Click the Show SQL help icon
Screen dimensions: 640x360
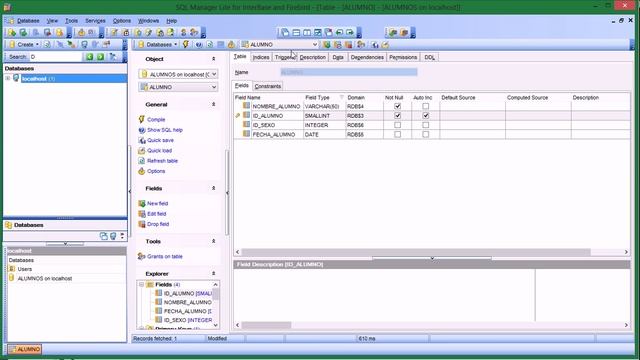coord(142,130)
